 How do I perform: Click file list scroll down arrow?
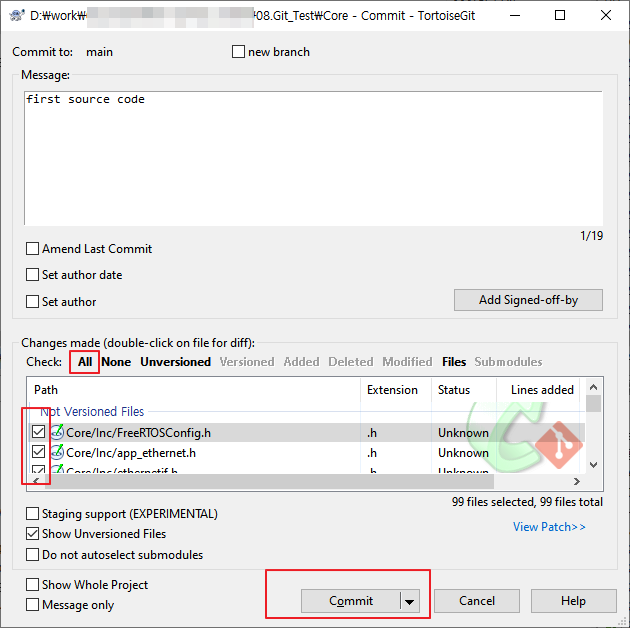coord(593,464)
